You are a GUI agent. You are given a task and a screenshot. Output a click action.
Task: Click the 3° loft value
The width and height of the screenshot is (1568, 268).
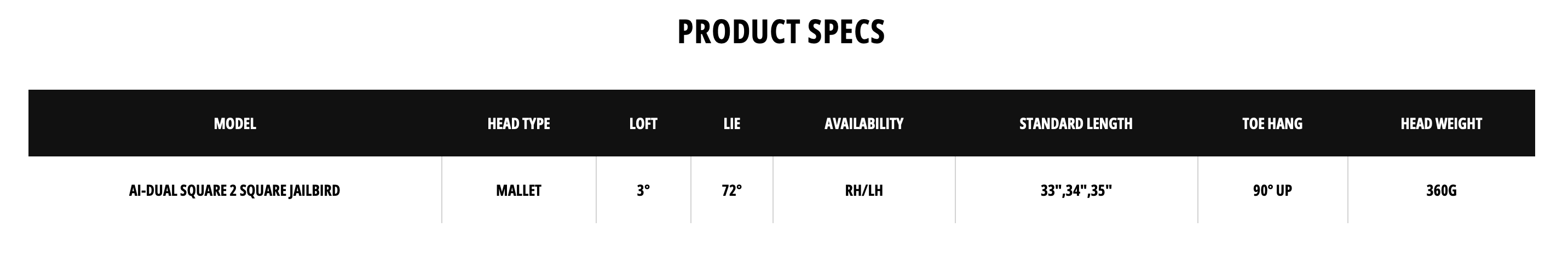(643, 191)
